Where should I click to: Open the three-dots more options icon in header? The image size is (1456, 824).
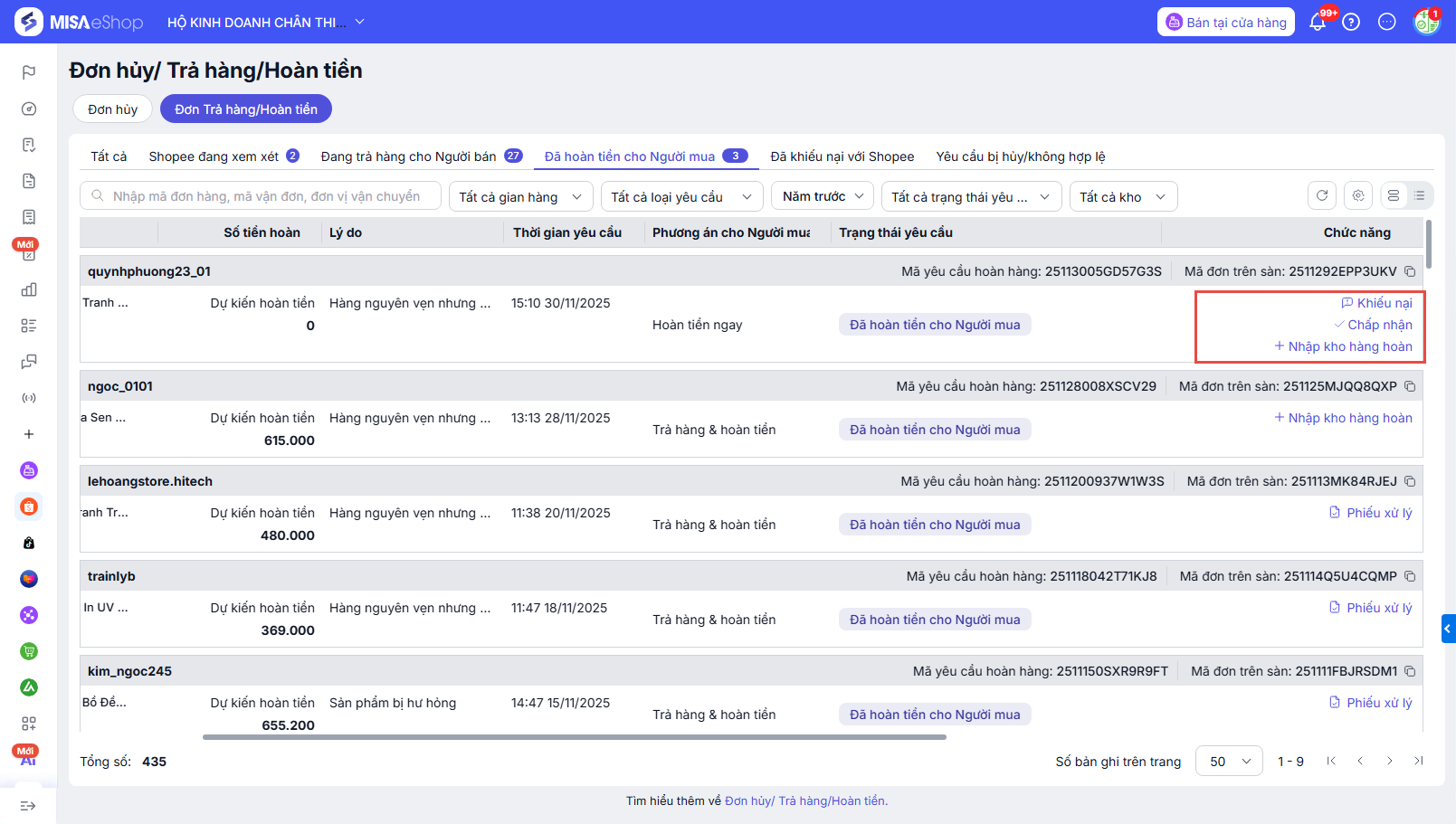pos(1387,22)
